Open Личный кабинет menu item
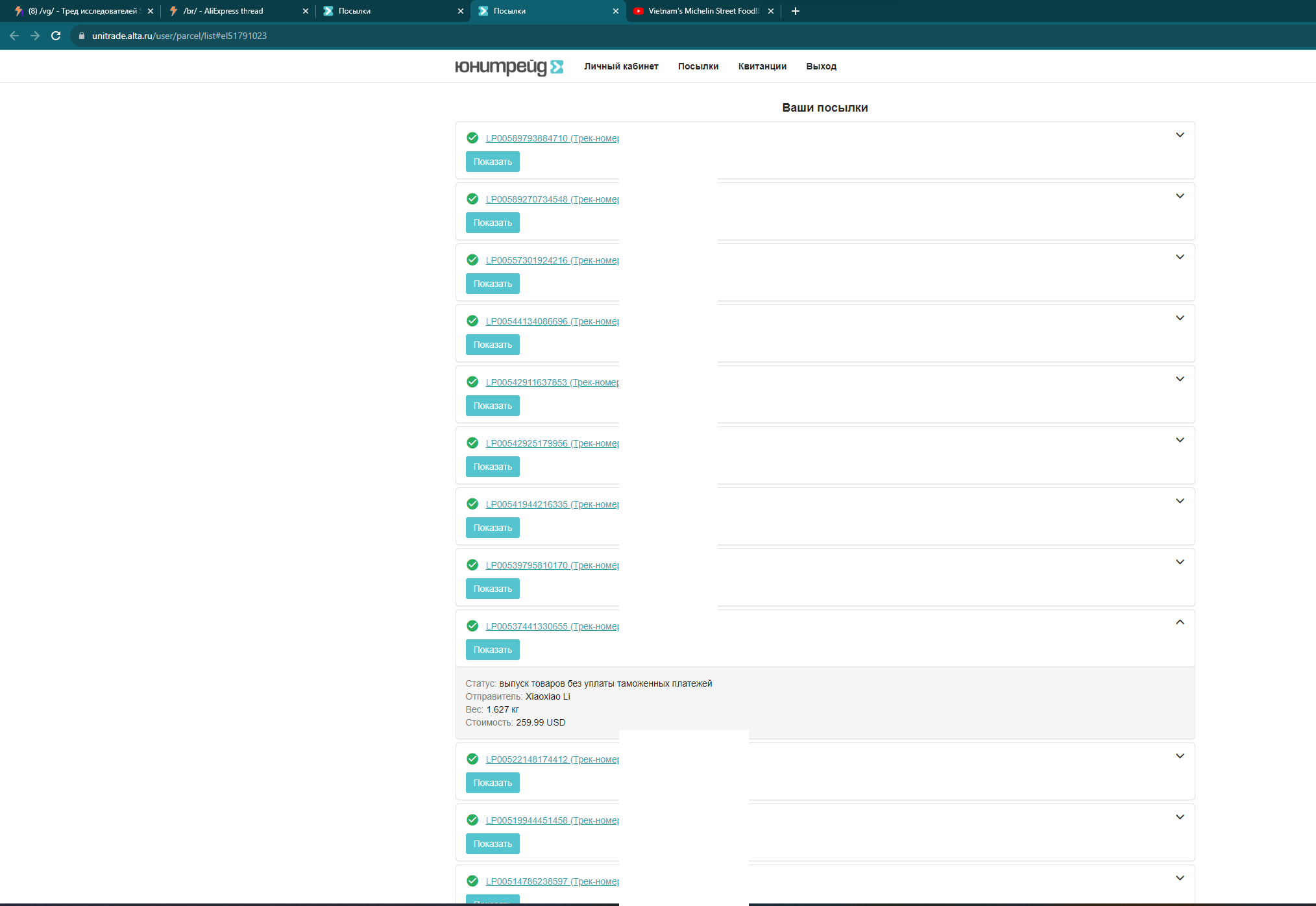The image size is (1316, 906). pyautogui.click(x=621, y=66)
